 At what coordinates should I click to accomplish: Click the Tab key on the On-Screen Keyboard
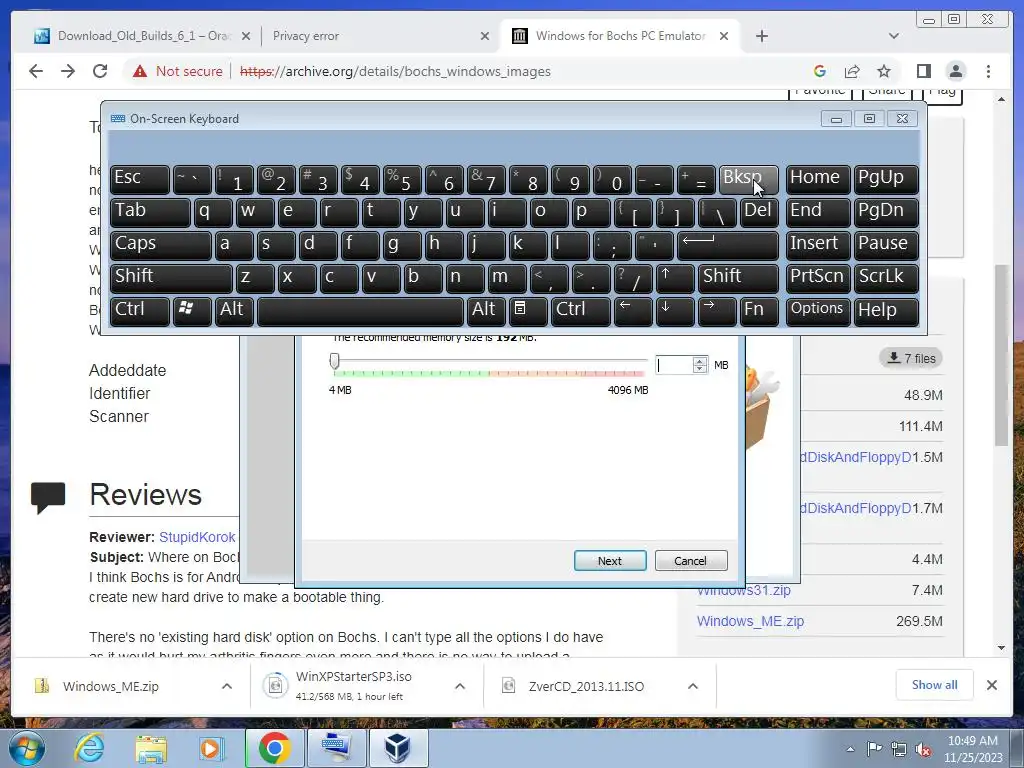click(x=150, y=212)
